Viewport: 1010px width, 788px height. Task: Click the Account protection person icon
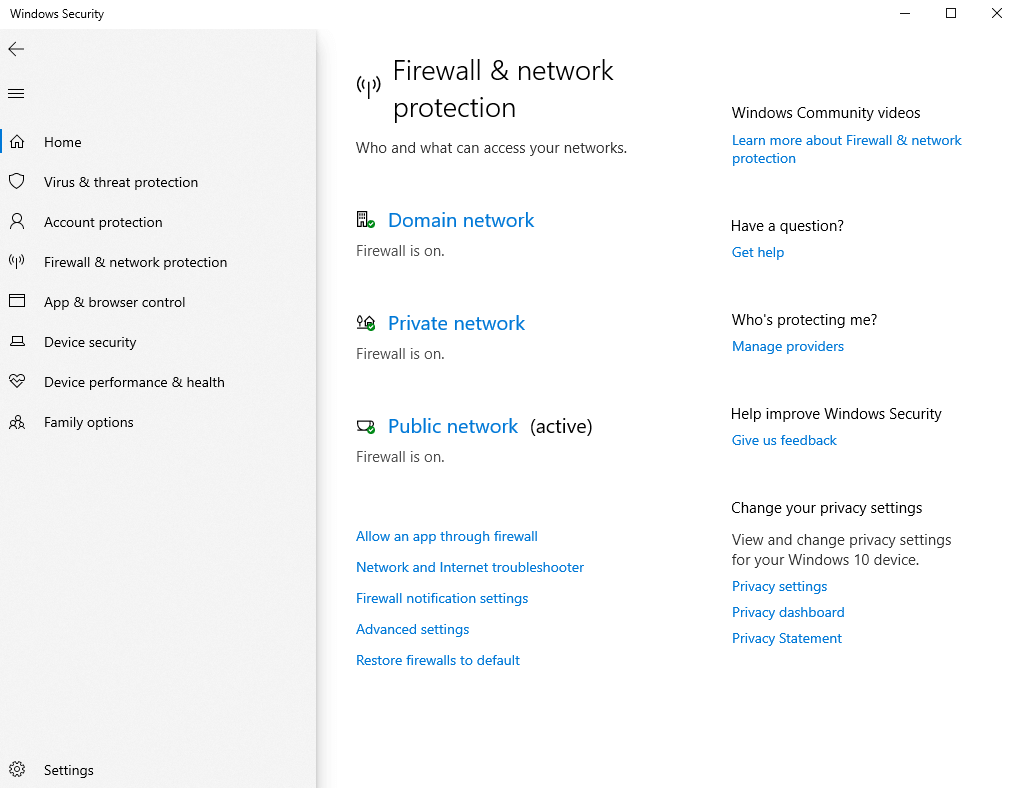[x=17, y=222]
